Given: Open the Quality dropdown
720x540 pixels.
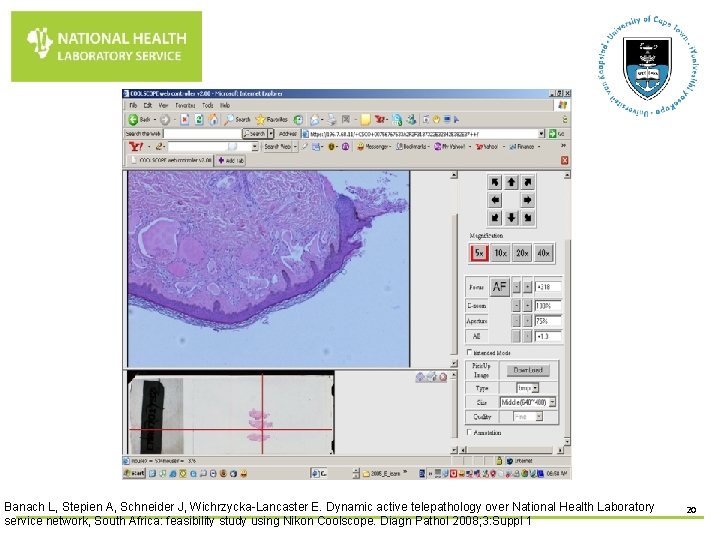Looking at the screenshot, I should [x=528, y=417].
